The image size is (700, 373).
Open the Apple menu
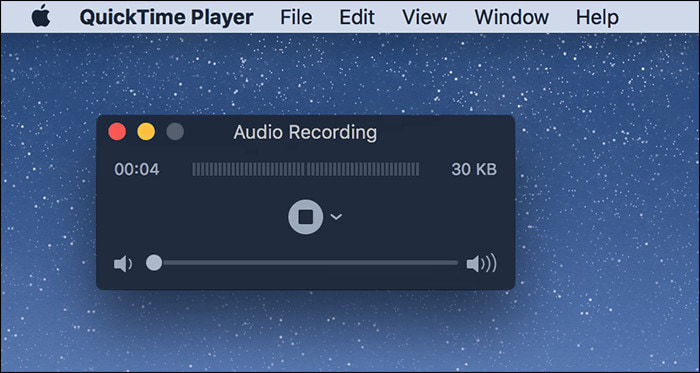pos(41,17)
